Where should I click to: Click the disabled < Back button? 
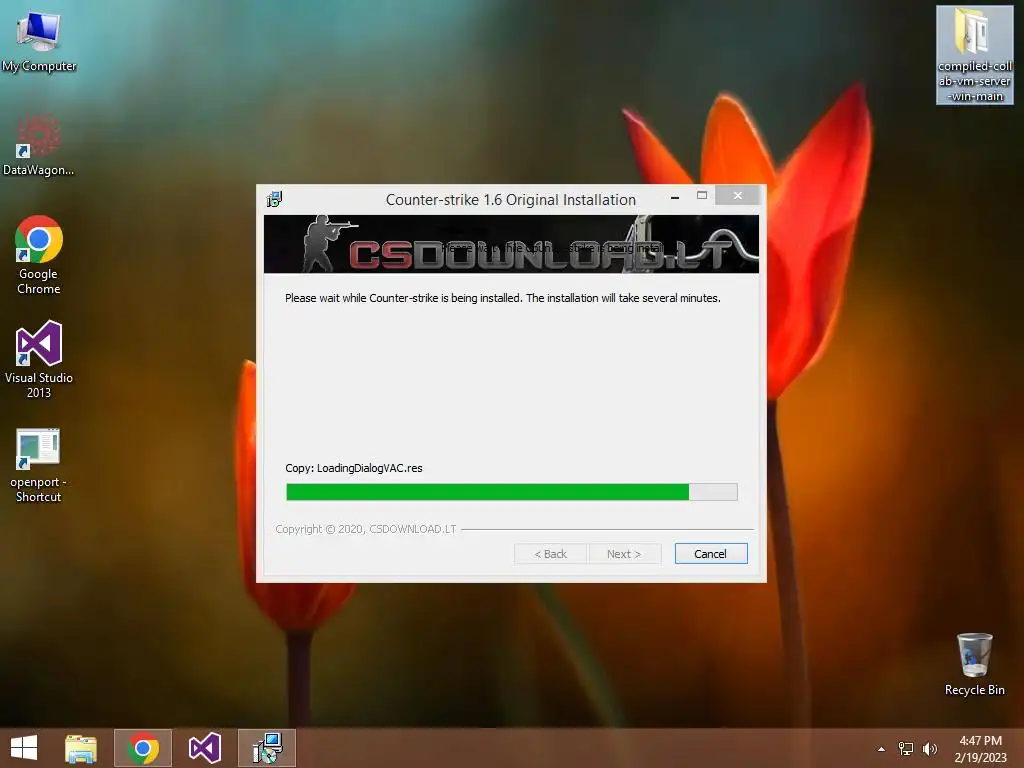coord(551,554)
